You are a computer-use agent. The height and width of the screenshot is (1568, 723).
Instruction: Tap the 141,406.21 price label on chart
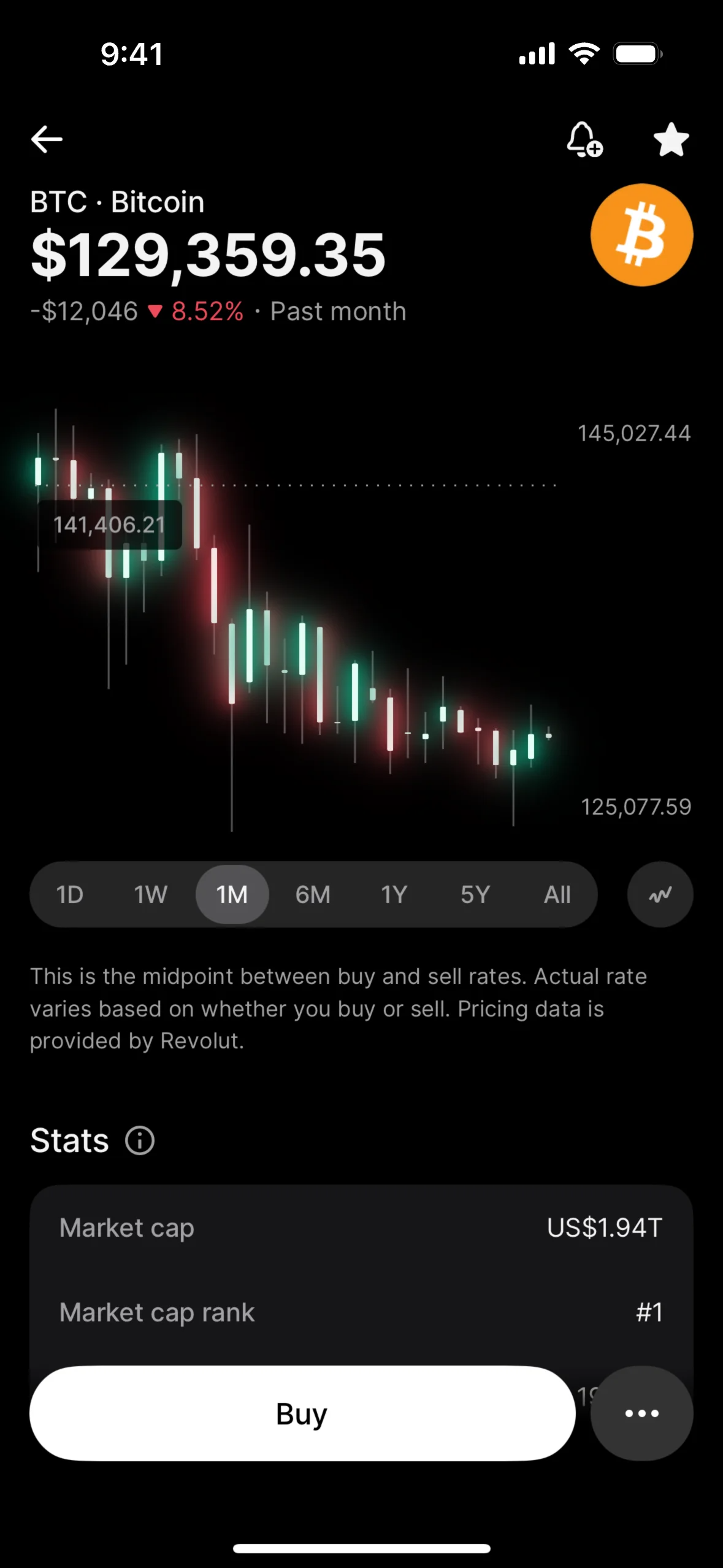[x=110, y=525]
